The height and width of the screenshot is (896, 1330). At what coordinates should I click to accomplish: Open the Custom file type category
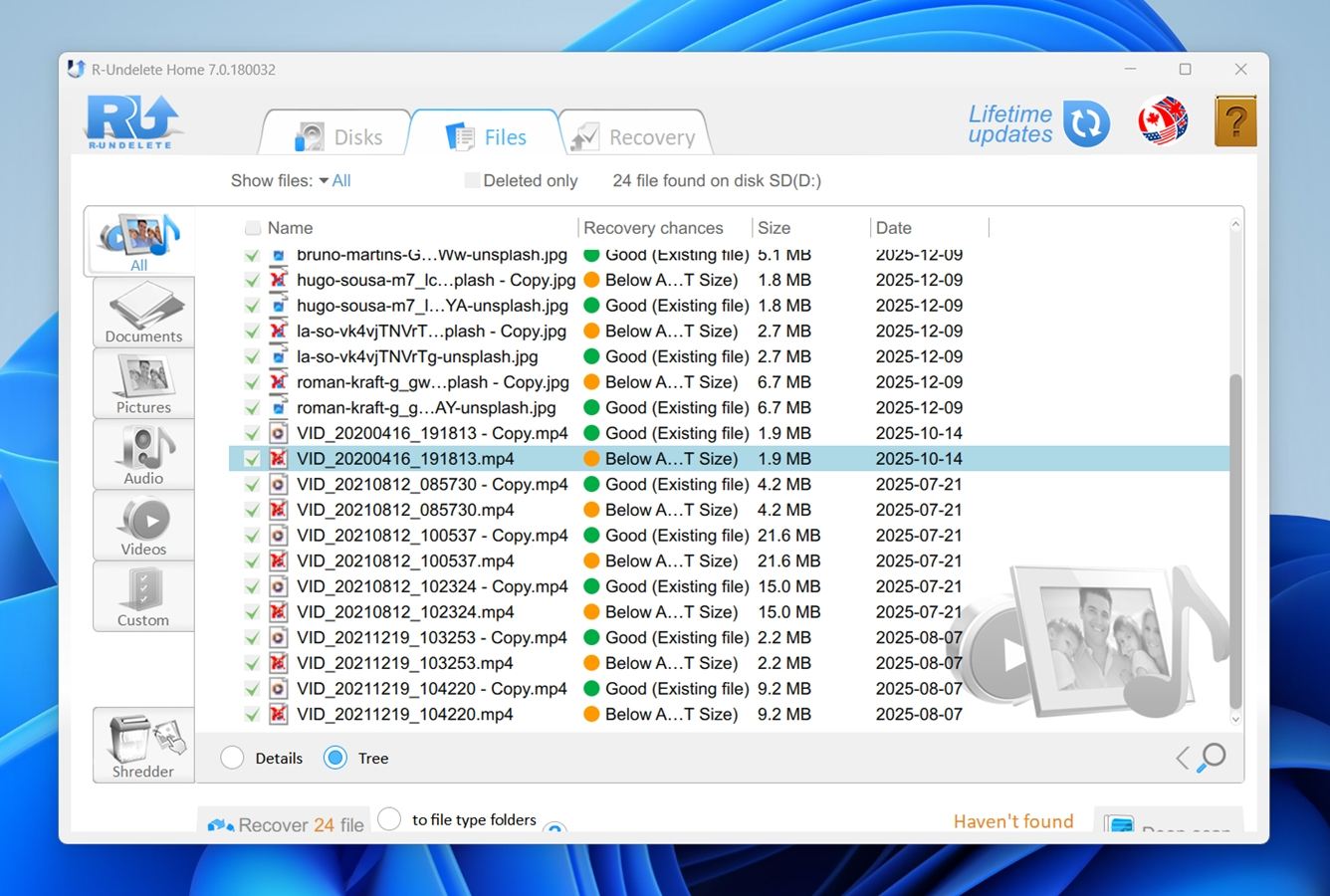coord(142,596)
